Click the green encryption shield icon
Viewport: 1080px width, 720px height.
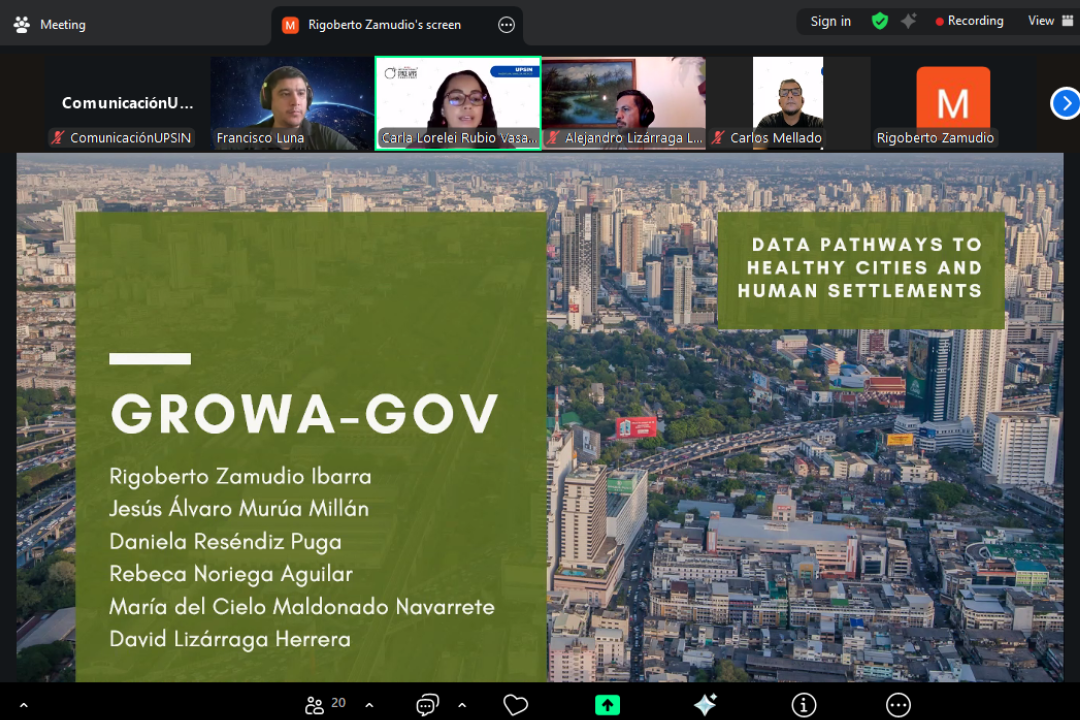(x=880, y=21)
